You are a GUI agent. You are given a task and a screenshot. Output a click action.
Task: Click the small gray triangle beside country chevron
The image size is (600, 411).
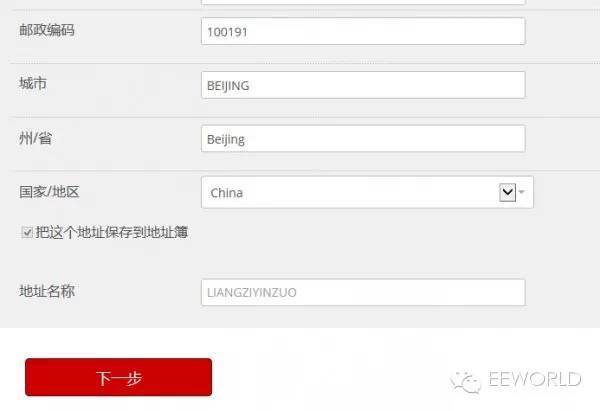tap(522, 192)
